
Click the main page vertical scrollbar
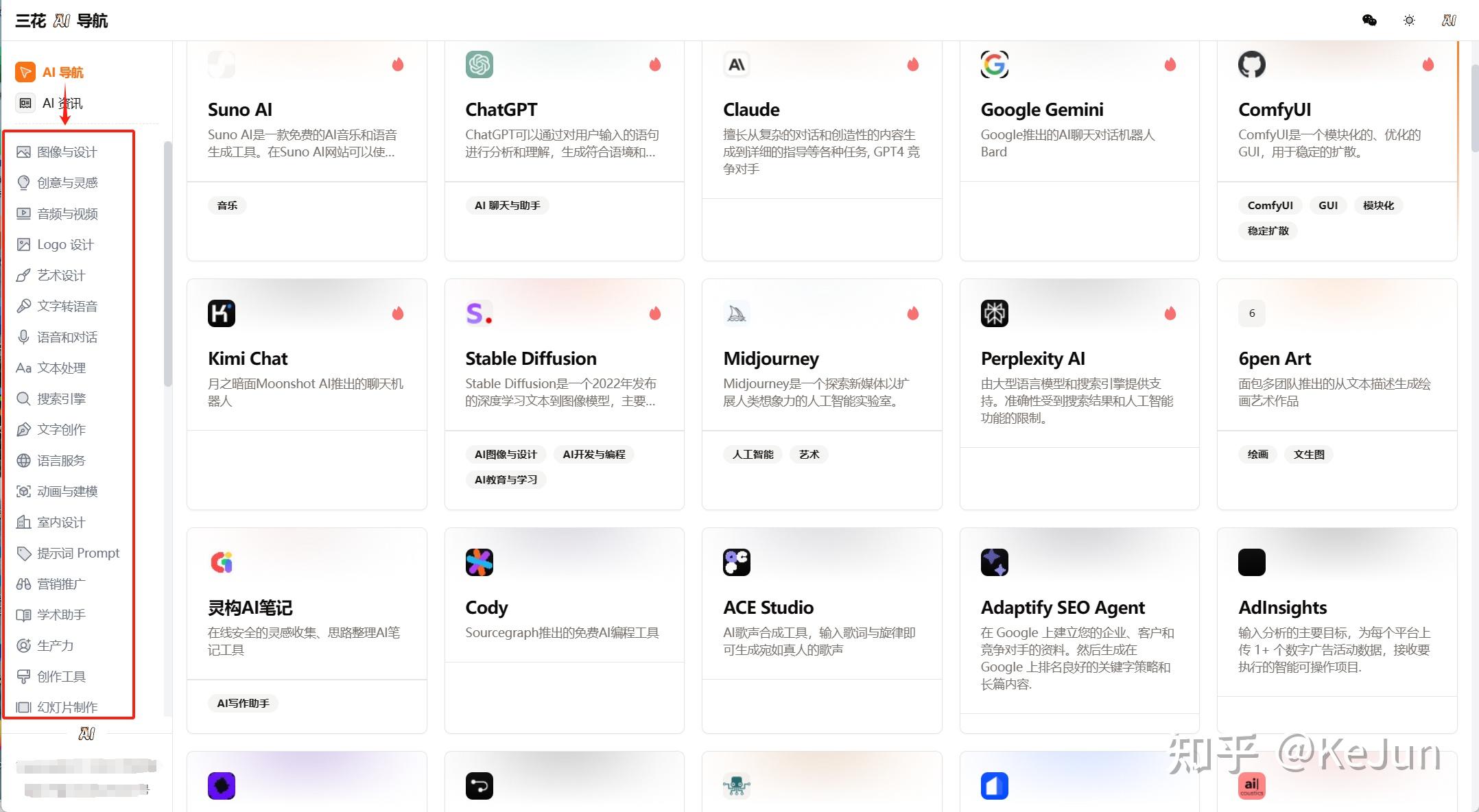(1475, 108)
